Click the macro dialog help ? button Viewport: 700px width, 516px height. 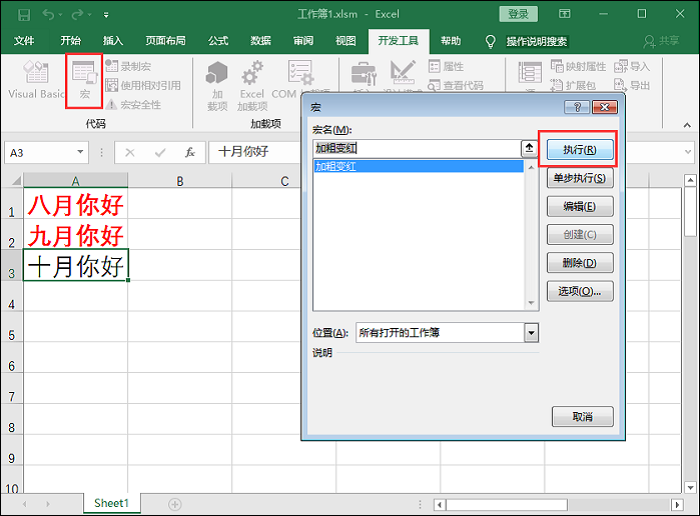click(577, 107)
